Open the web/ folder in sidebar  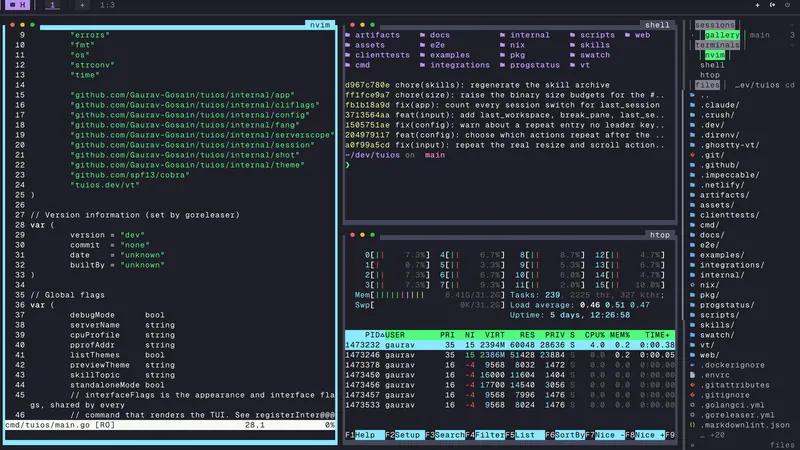[710, 355]
